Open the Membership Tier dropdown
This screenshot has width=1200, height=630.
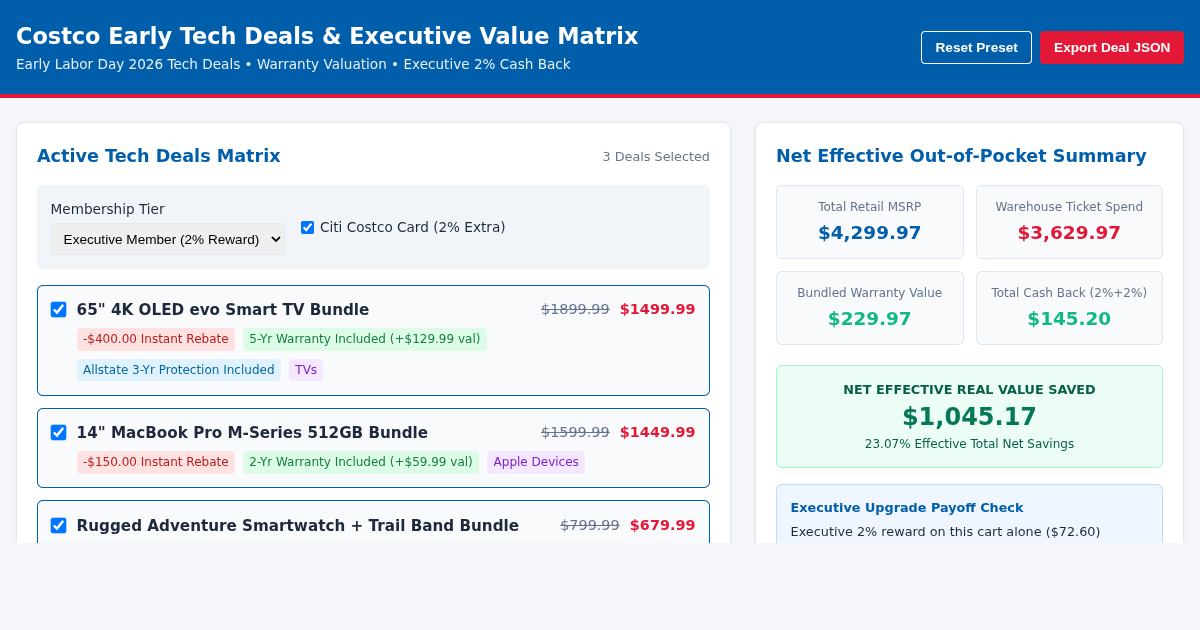pyautogui.click(x=168, y=239)
